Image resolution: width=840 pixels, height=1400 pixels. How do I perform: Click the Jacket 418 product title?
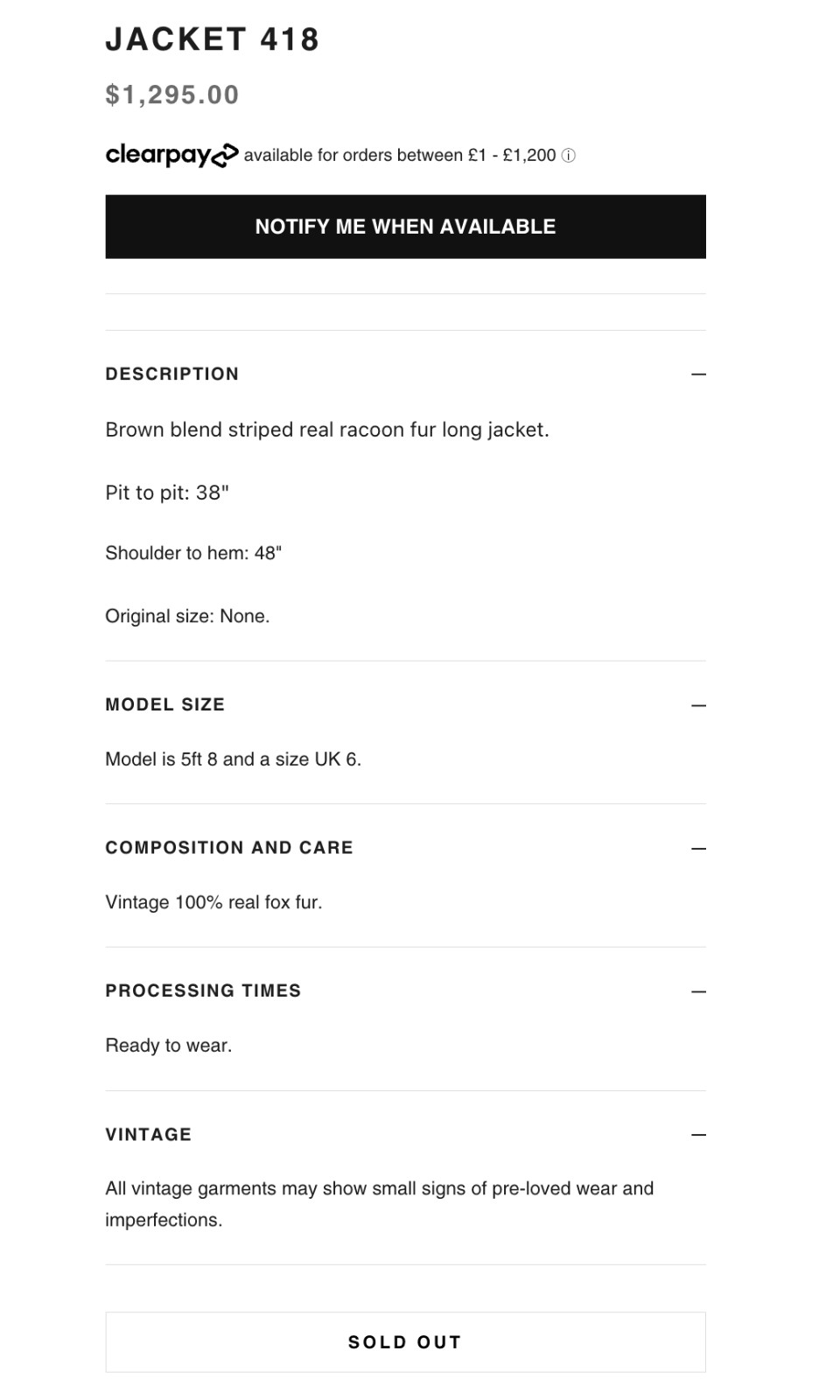213,39
